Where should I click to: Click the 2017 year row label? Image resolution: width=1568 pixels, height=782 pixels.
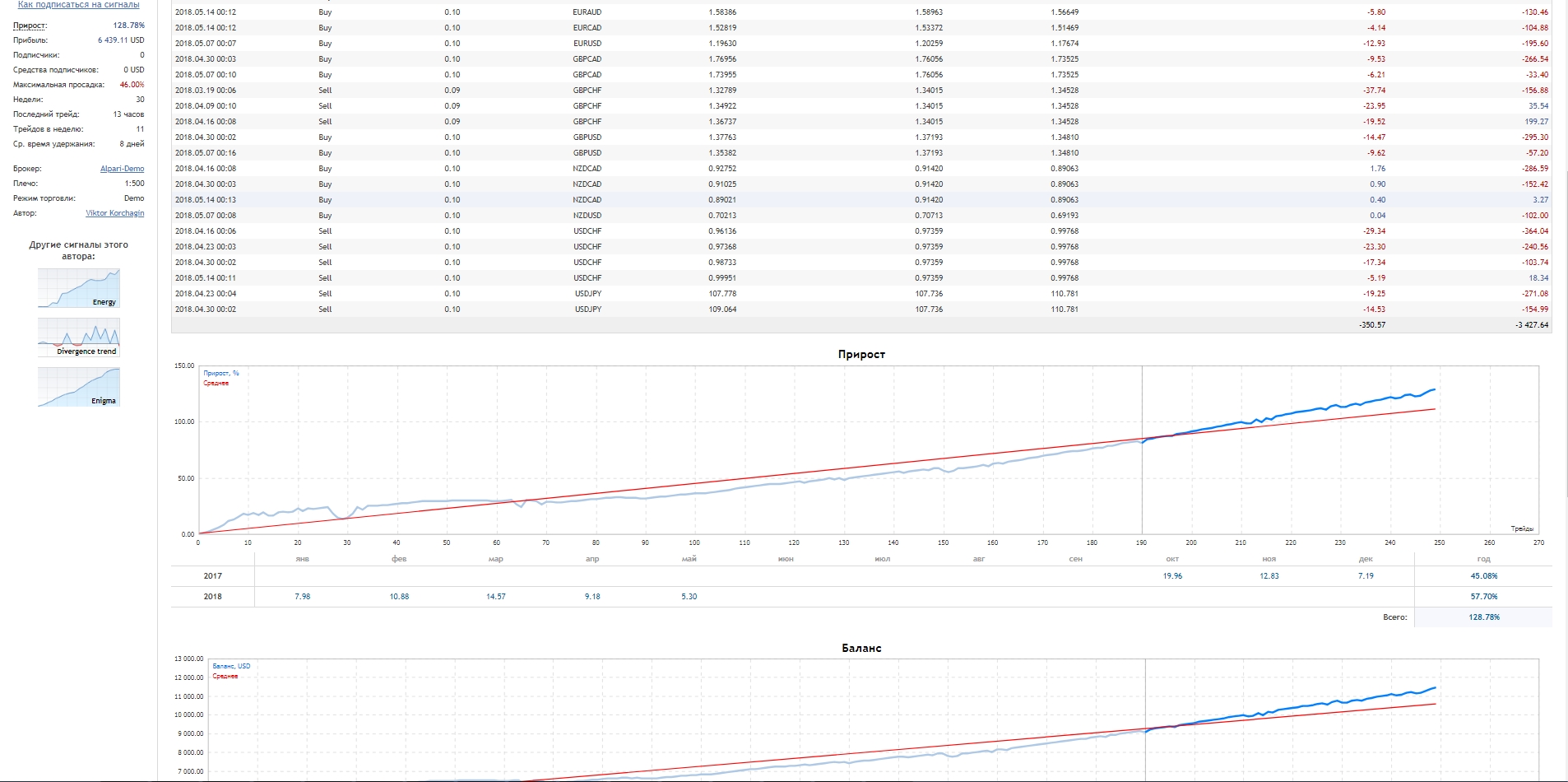click(x=213, y=576)
